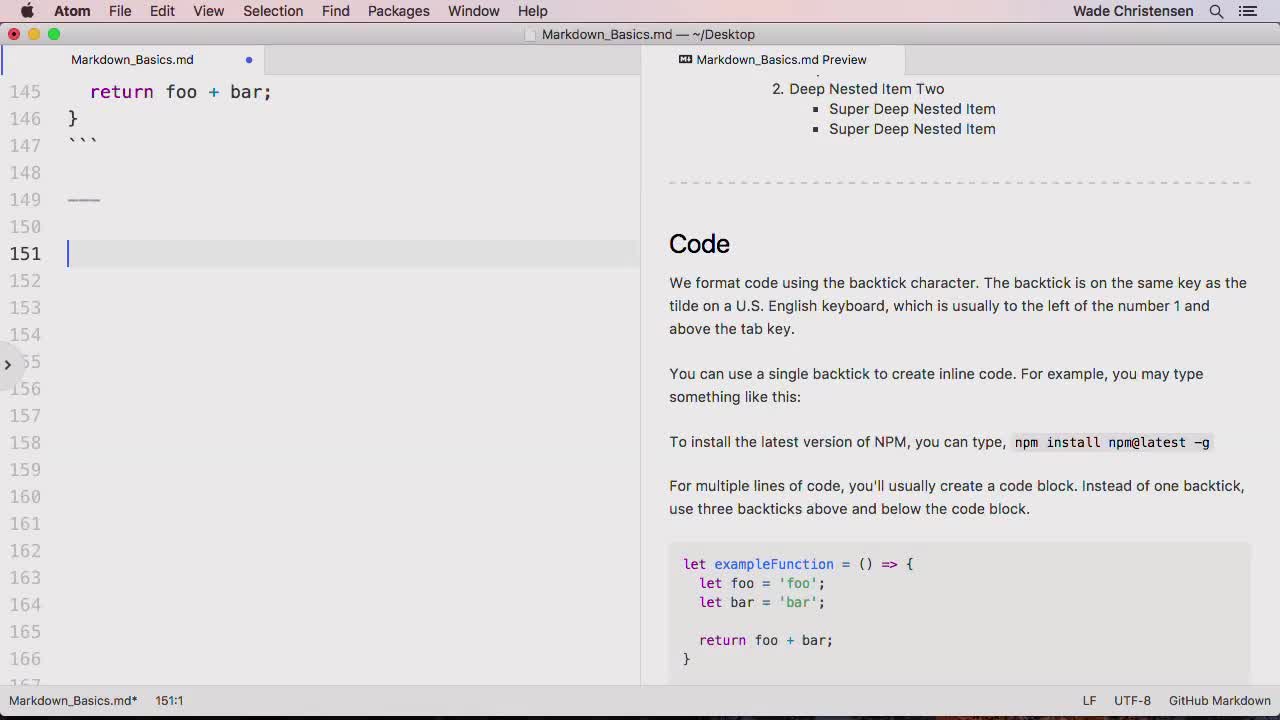Click closing brace on line 146
Image resolution: width=1280 pixels, height=720 pixels.
(x=73, y=119)
